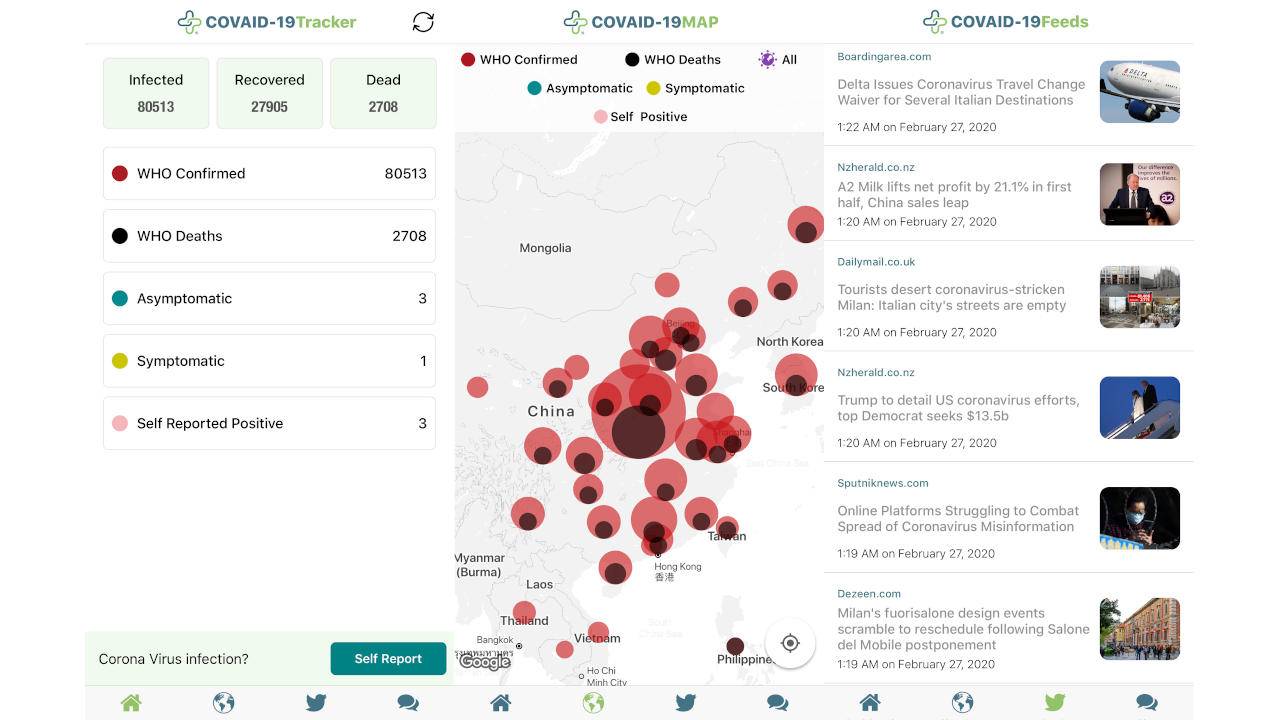Viewport: 1280px width, 720px height.
Task: Select globe icon in Map screen bottom bar
Action: (593, 703)
